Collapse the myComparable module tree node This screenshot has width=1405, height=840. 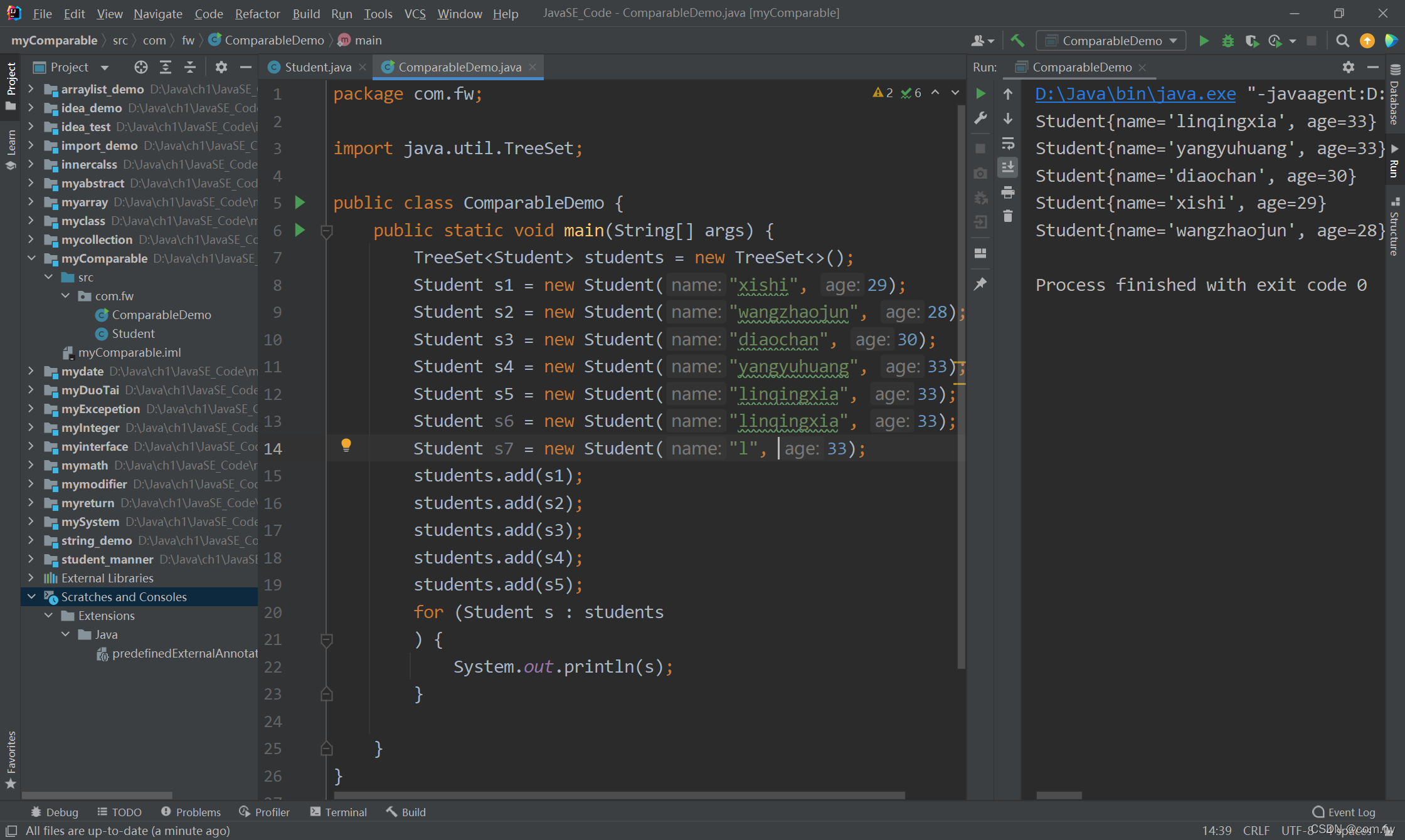click(x=31, y=258)
